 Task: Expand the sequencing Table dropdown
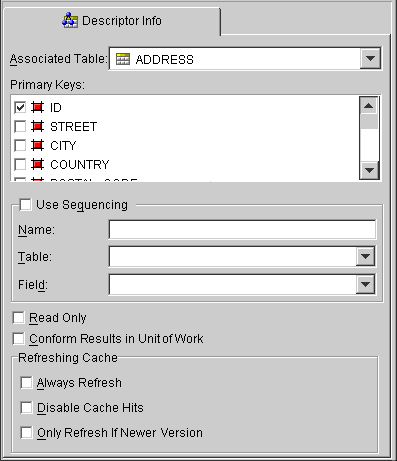coord(365,256)
